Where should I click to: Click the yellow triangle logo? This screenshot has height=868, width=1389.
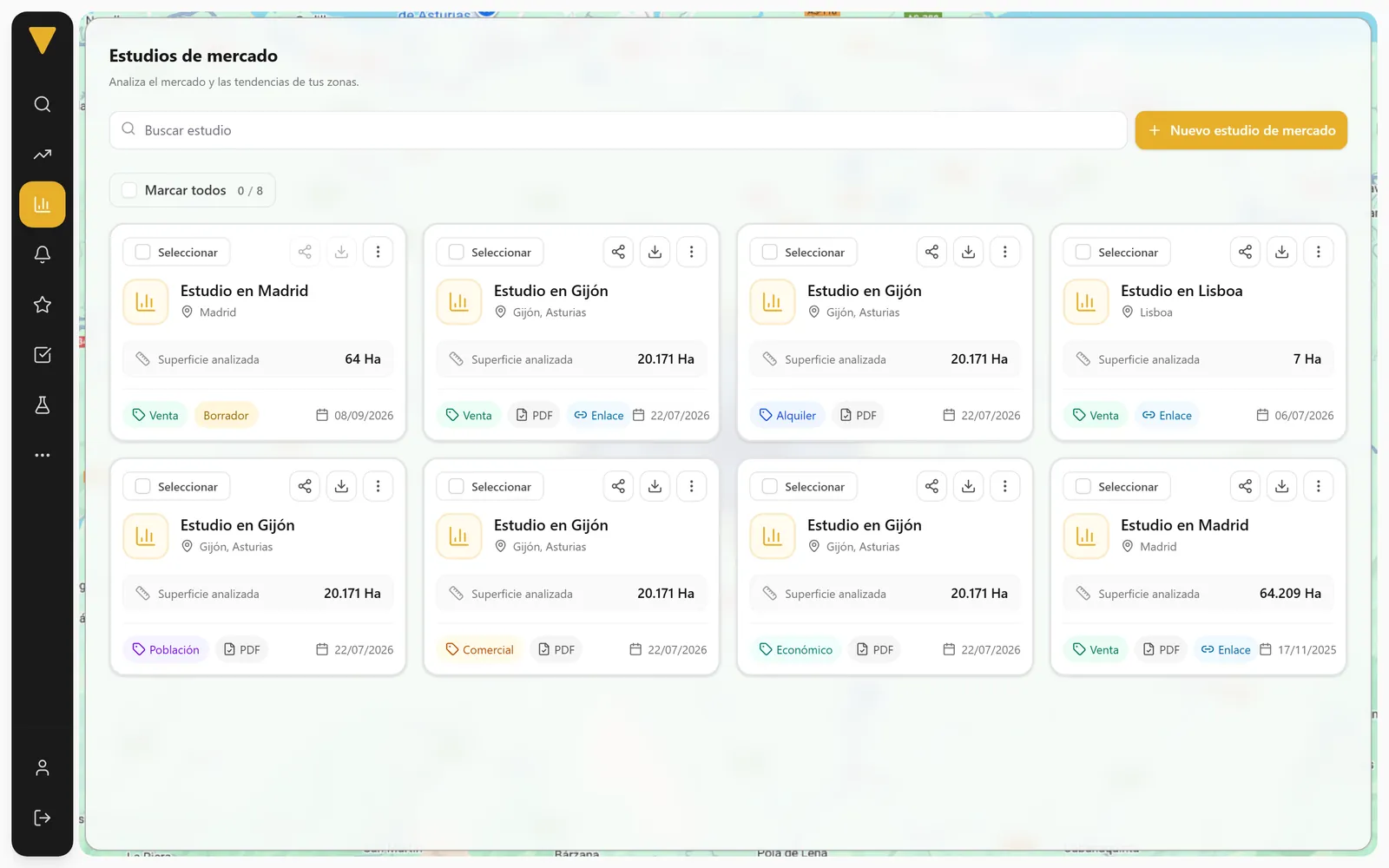point(43,40)
